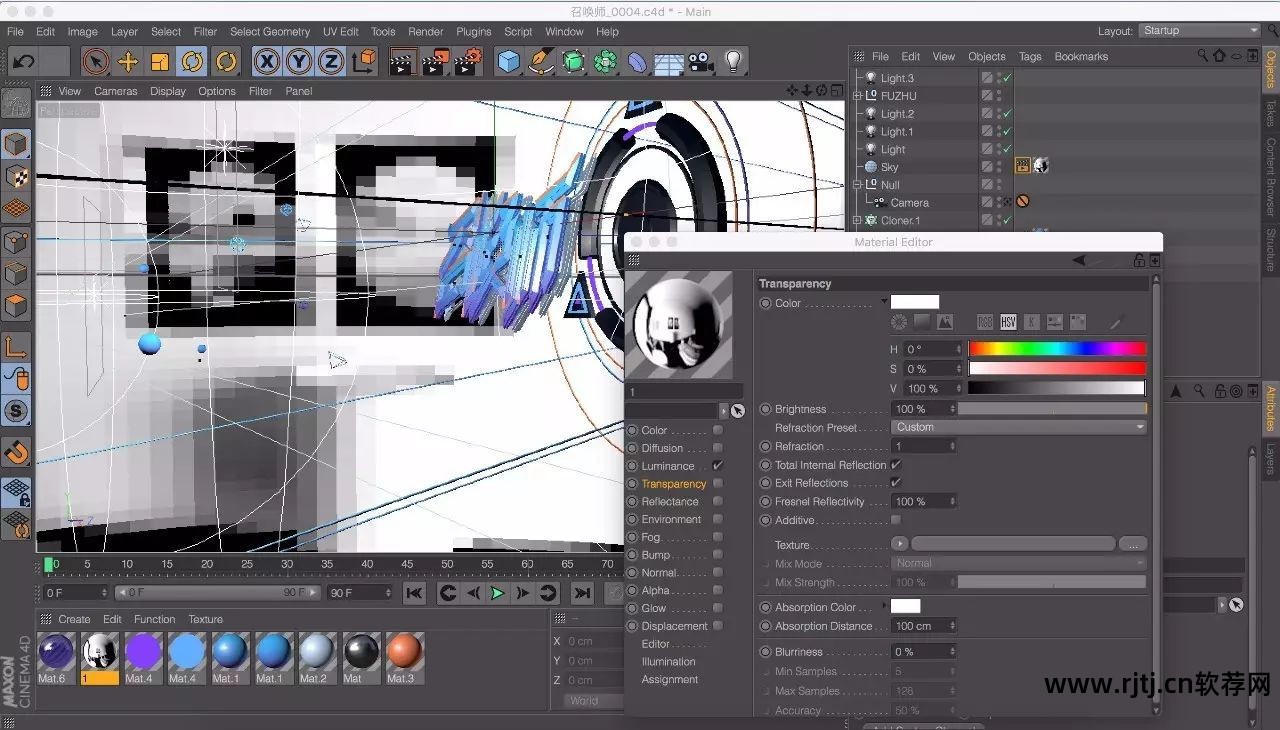Select the Rotate tool in the top toolbar
The image size is (1280, 730).
point(192,62)
